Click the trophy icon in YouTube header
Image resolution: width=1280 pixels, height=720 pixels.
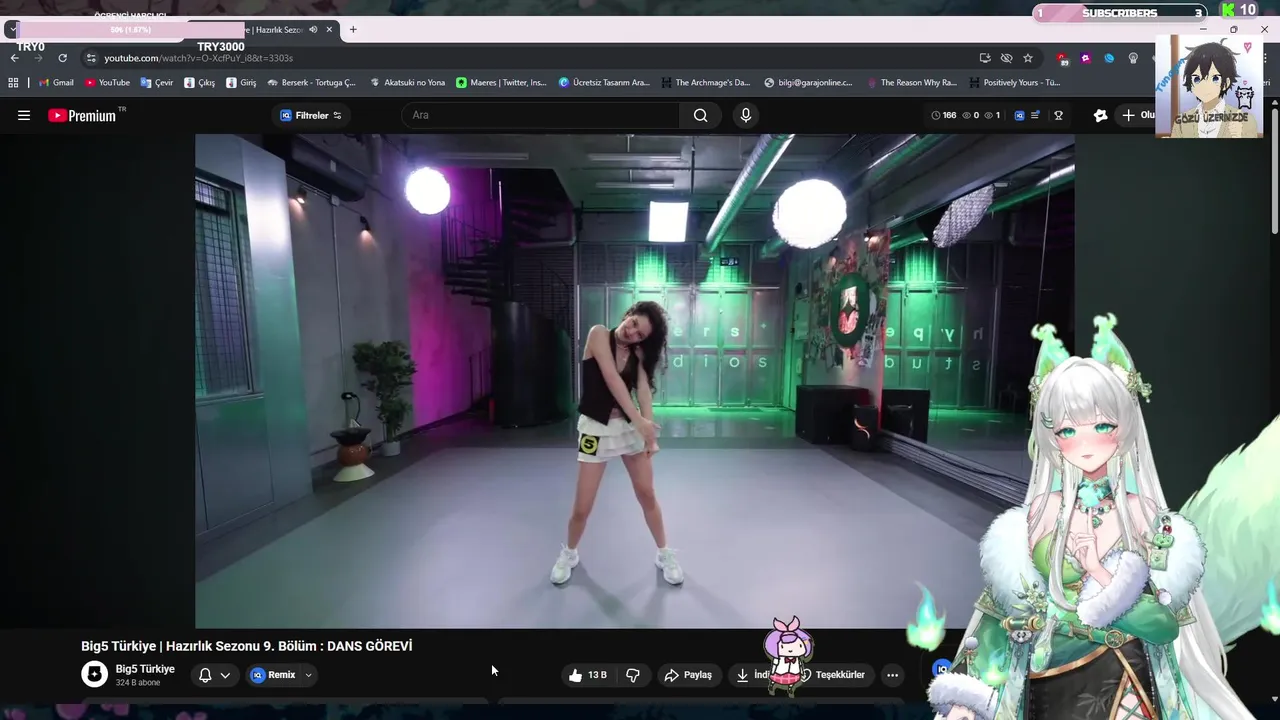1058,115
